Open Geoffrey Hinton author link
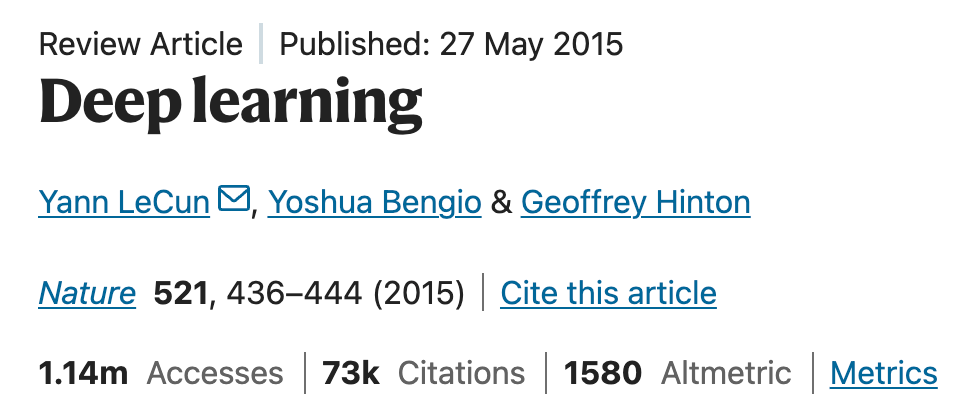Image resolution: width=972 pixels, height=418 pixels. click(x=635, y=203)
